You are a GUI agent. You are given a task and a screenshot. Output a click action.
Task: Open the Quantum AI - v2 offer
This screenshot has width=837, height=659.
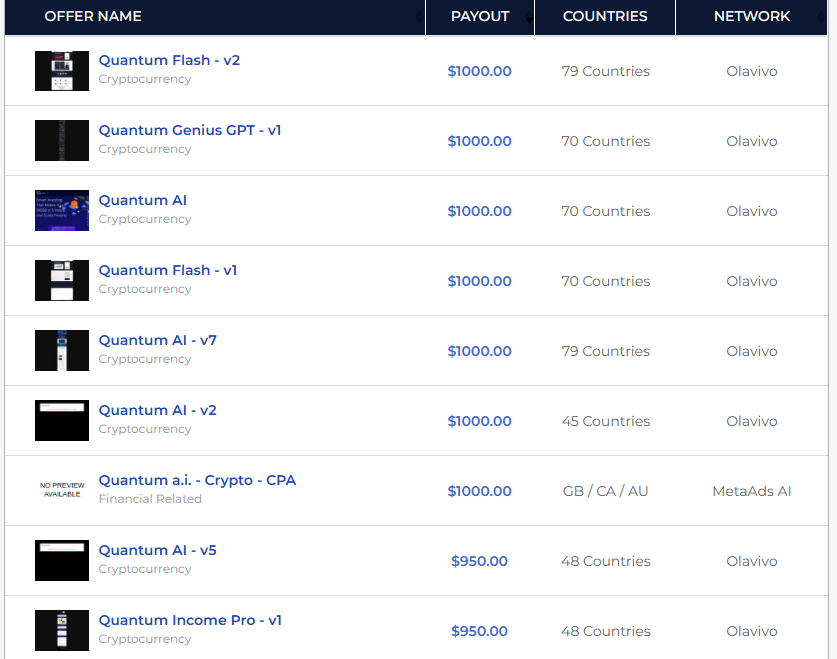157,410
